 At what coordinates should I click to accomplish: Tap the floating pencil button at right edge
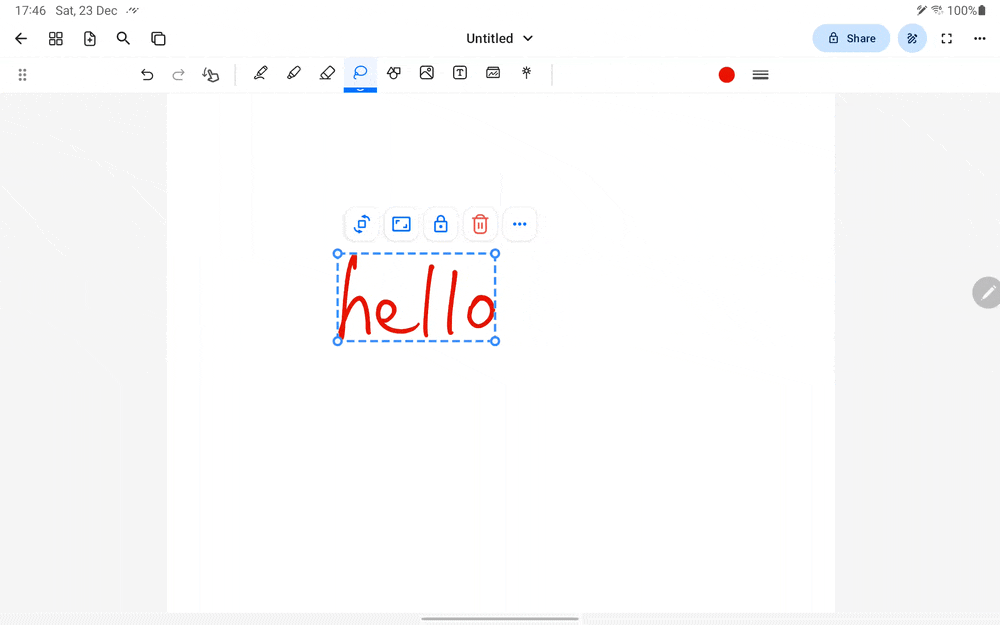coord(987,293)
